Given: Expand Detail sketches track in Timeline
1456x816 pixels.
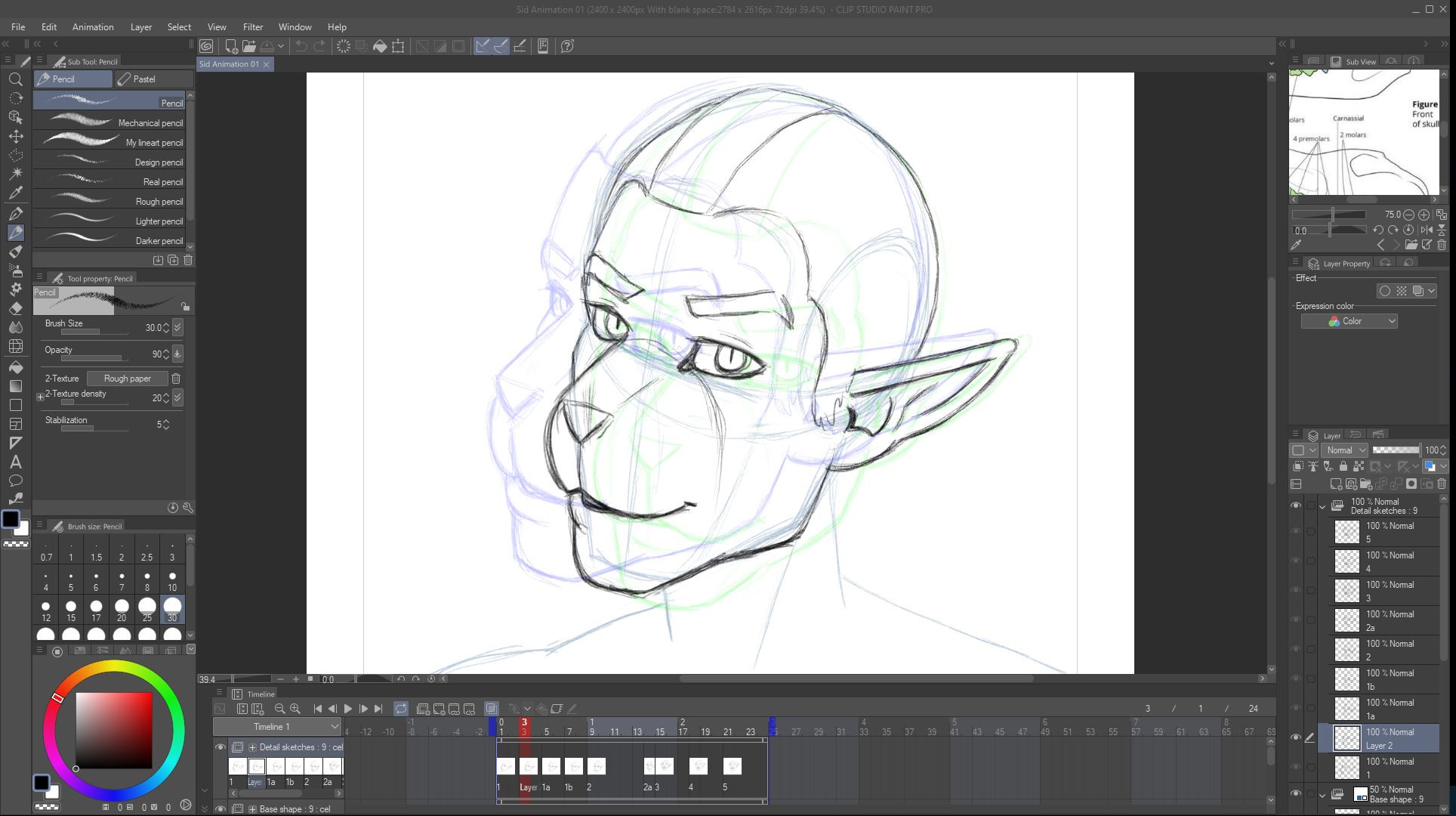Looking at the screenshot, I should click(x=253, y=747).
